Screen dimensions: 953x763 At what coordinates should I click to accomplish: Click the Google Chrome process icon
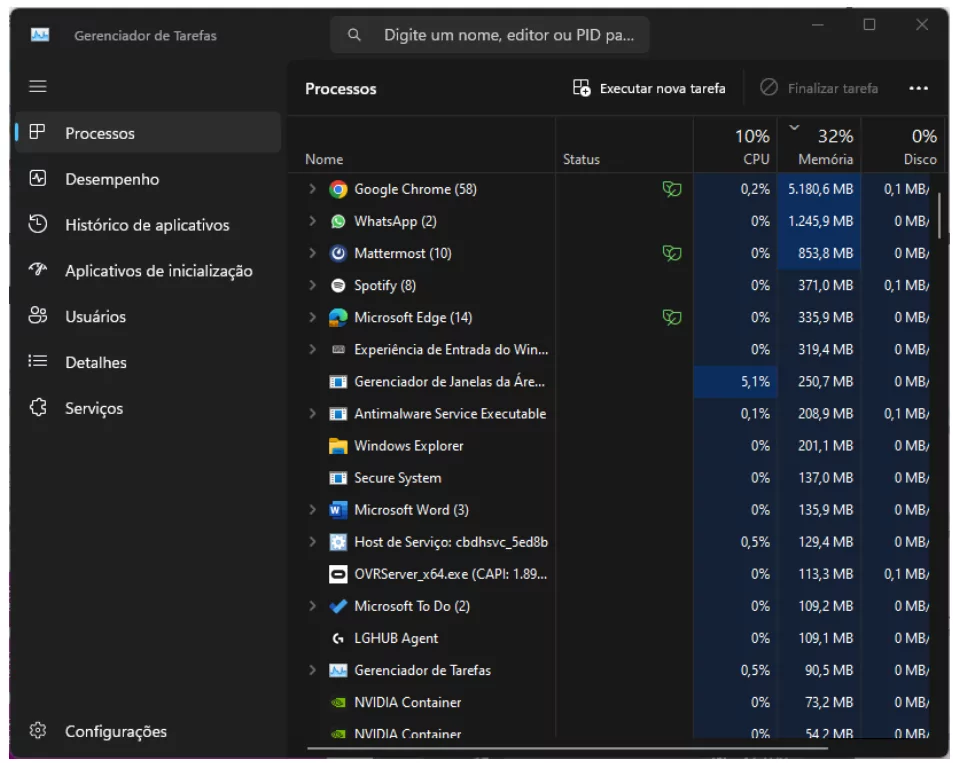338,189
